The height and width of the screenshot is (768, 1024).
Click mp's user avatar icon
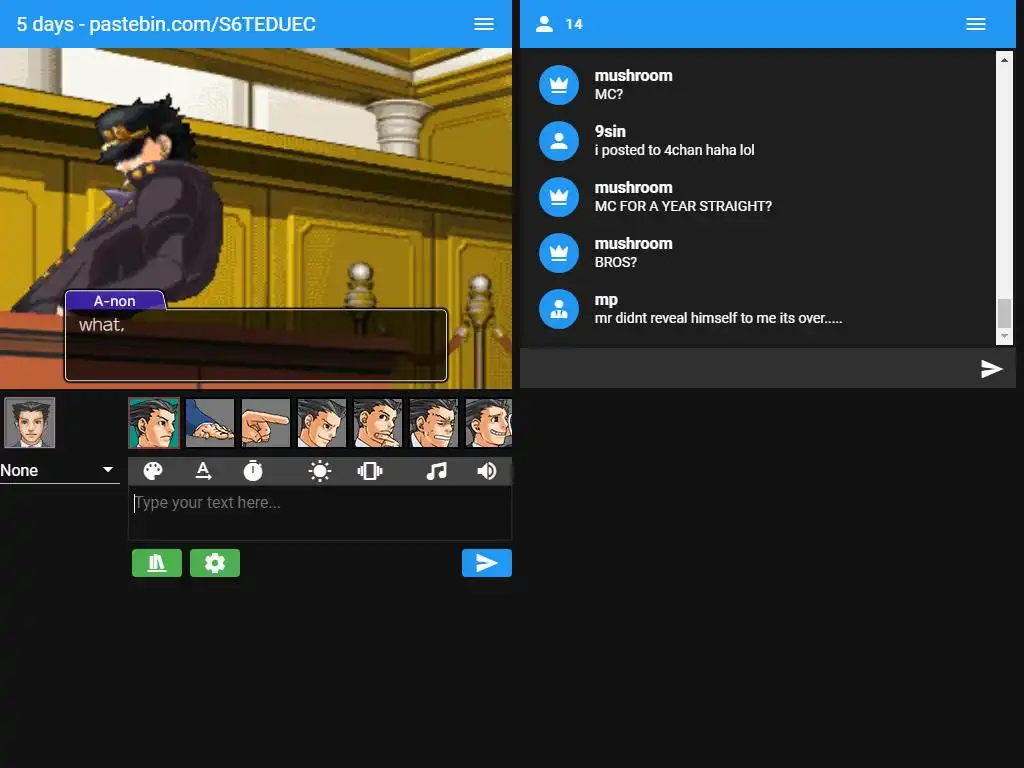point(559,309)
